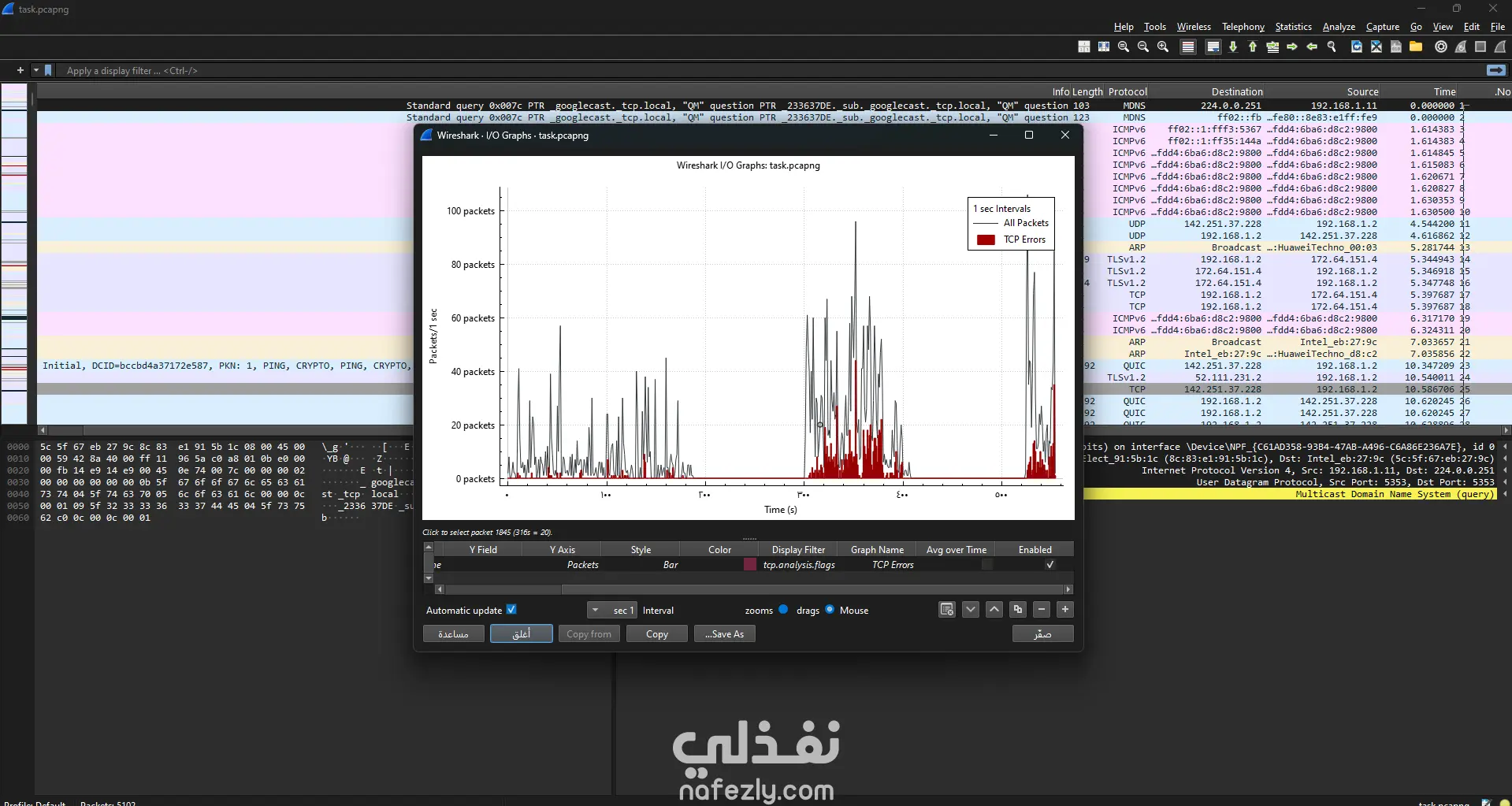Screen dimensions: 1512x806
Task: Select the Mouse drags radio button
Action: 830,610
